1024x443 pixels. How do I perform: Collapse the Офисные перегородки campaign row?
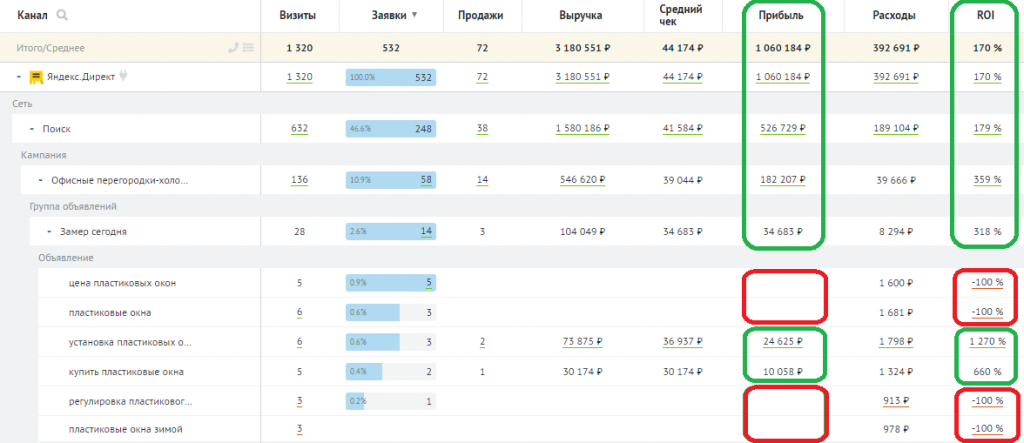[40, 181]
